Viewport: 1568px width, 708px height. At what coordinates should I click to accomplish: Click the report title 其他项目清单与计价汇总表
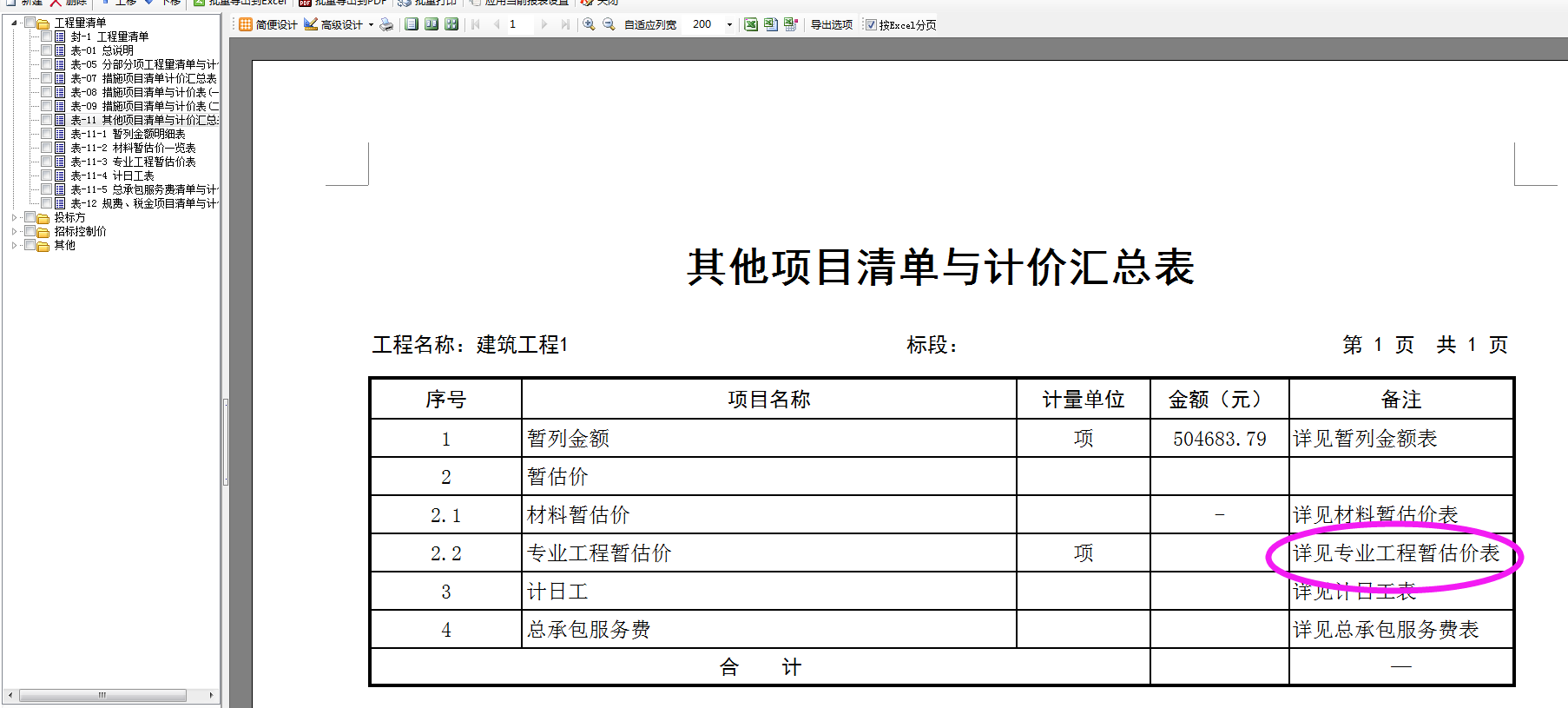(941, 267)
